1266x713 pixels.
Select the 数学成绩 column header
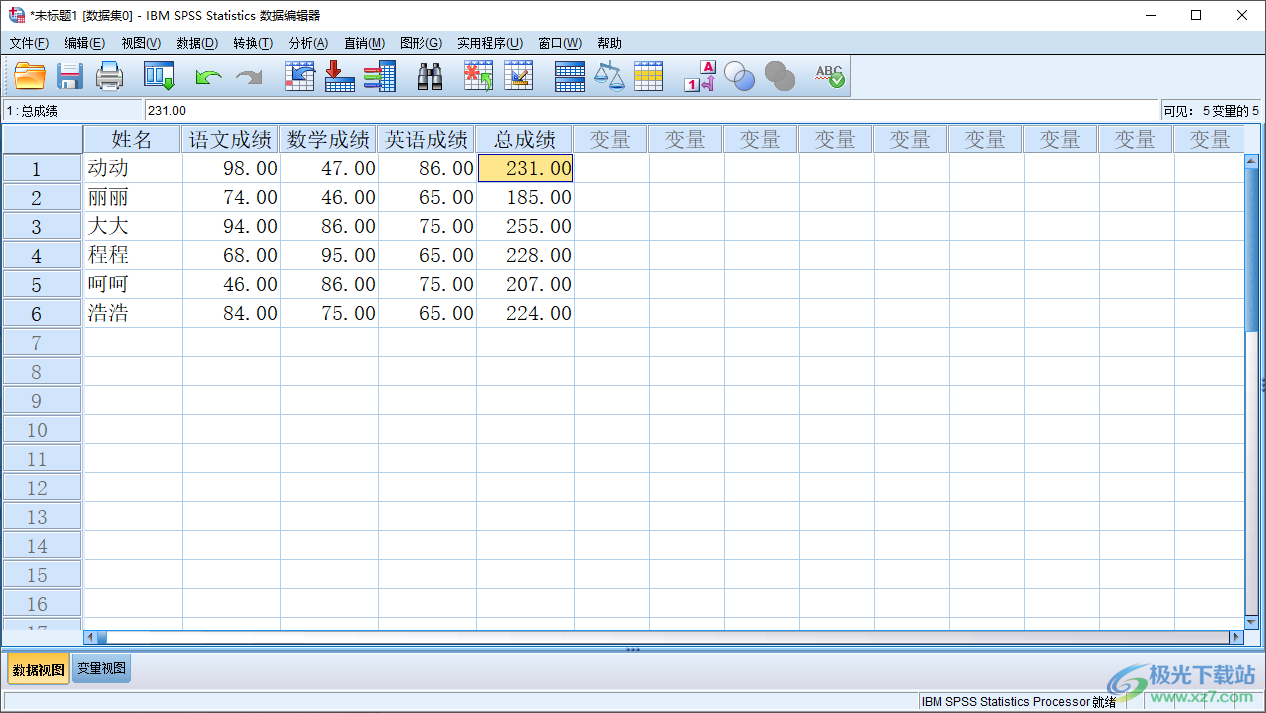coord(329,139)
